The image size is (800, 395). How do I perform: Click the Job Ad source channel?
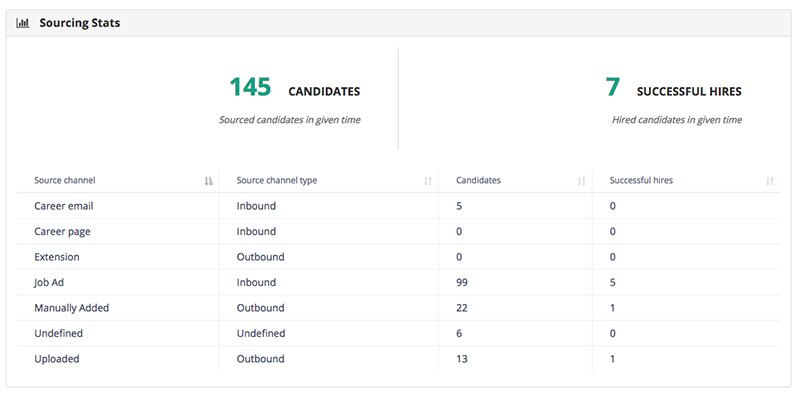(49, 283)
